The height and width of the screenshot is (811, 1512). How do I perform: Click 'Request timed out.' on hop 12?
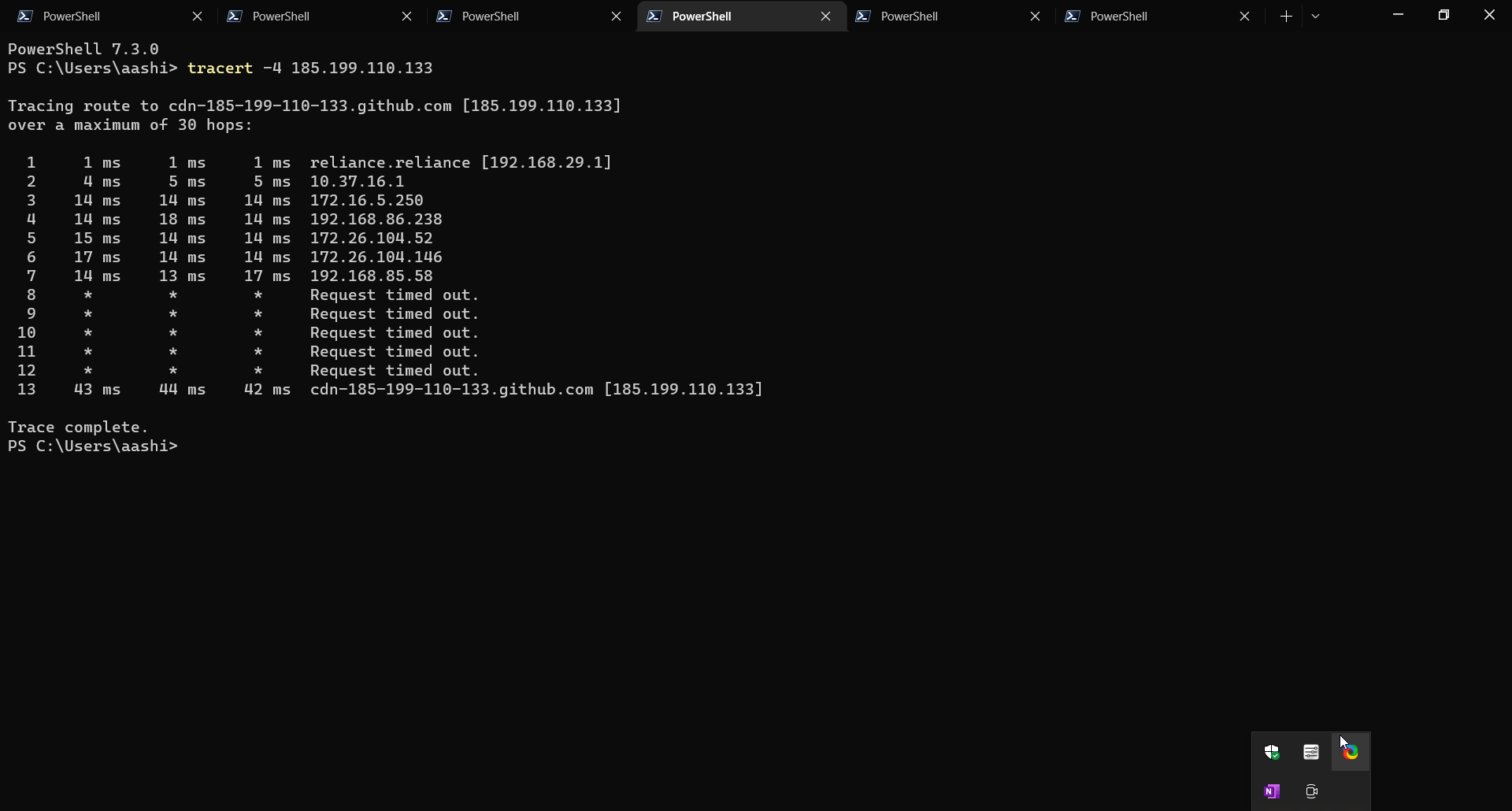(395, 370)
